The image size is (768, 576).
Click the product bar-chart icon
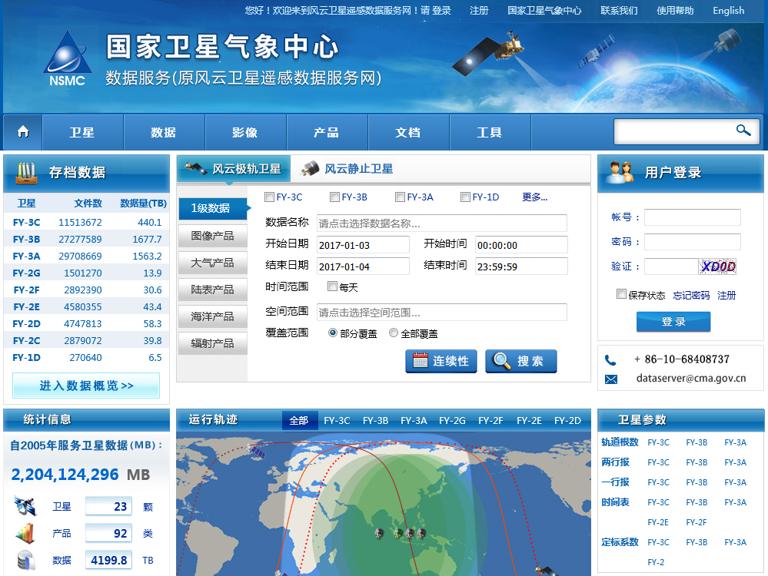[25, 533]
